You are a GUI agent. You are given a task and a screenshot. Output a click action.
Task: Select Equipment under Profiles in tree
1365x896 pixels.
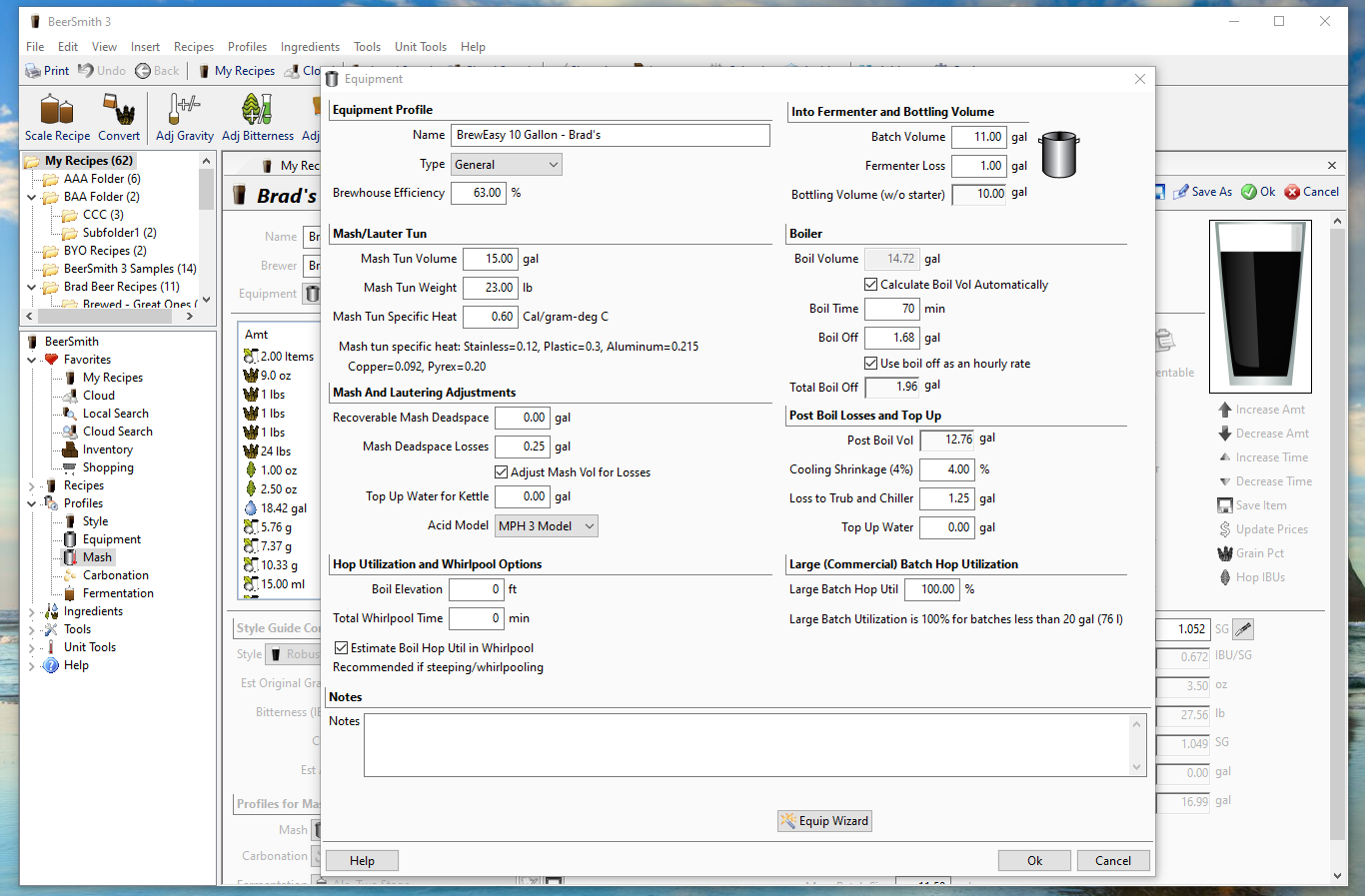point(111,539)
